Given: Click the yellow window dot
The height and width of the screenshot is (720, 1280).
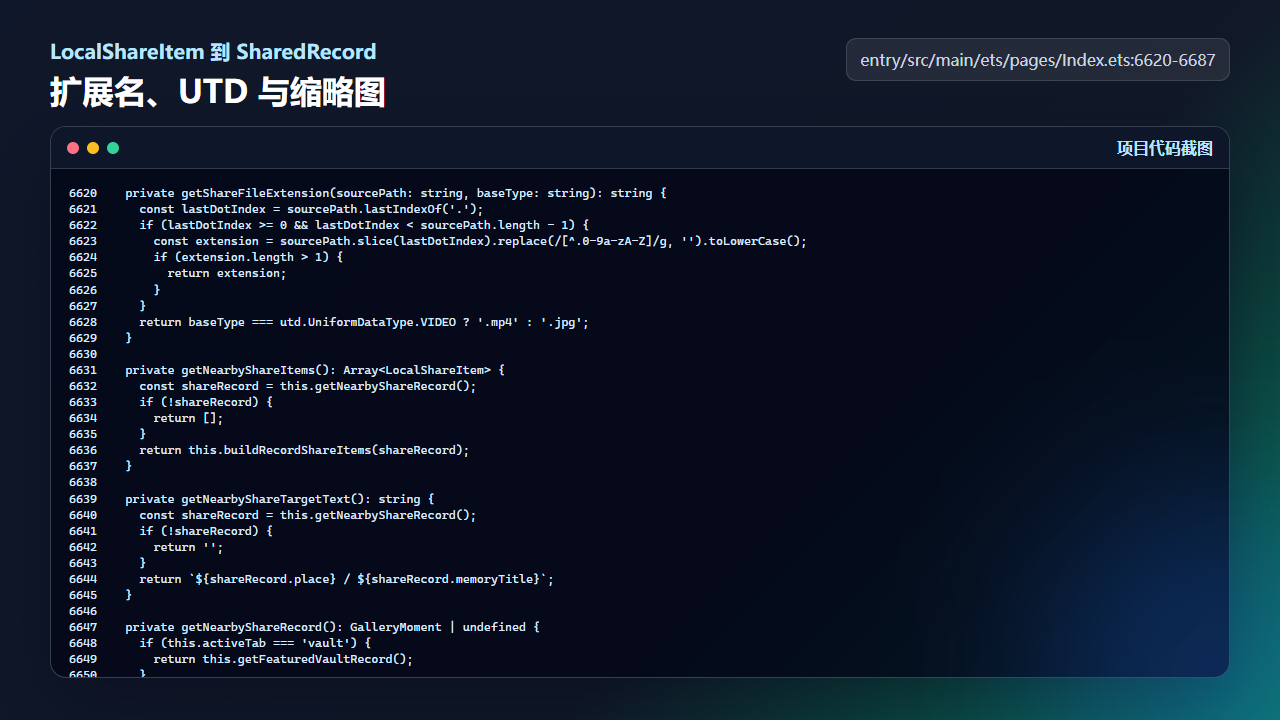Looking at the screenshot, I should click(x=93, y=148).
